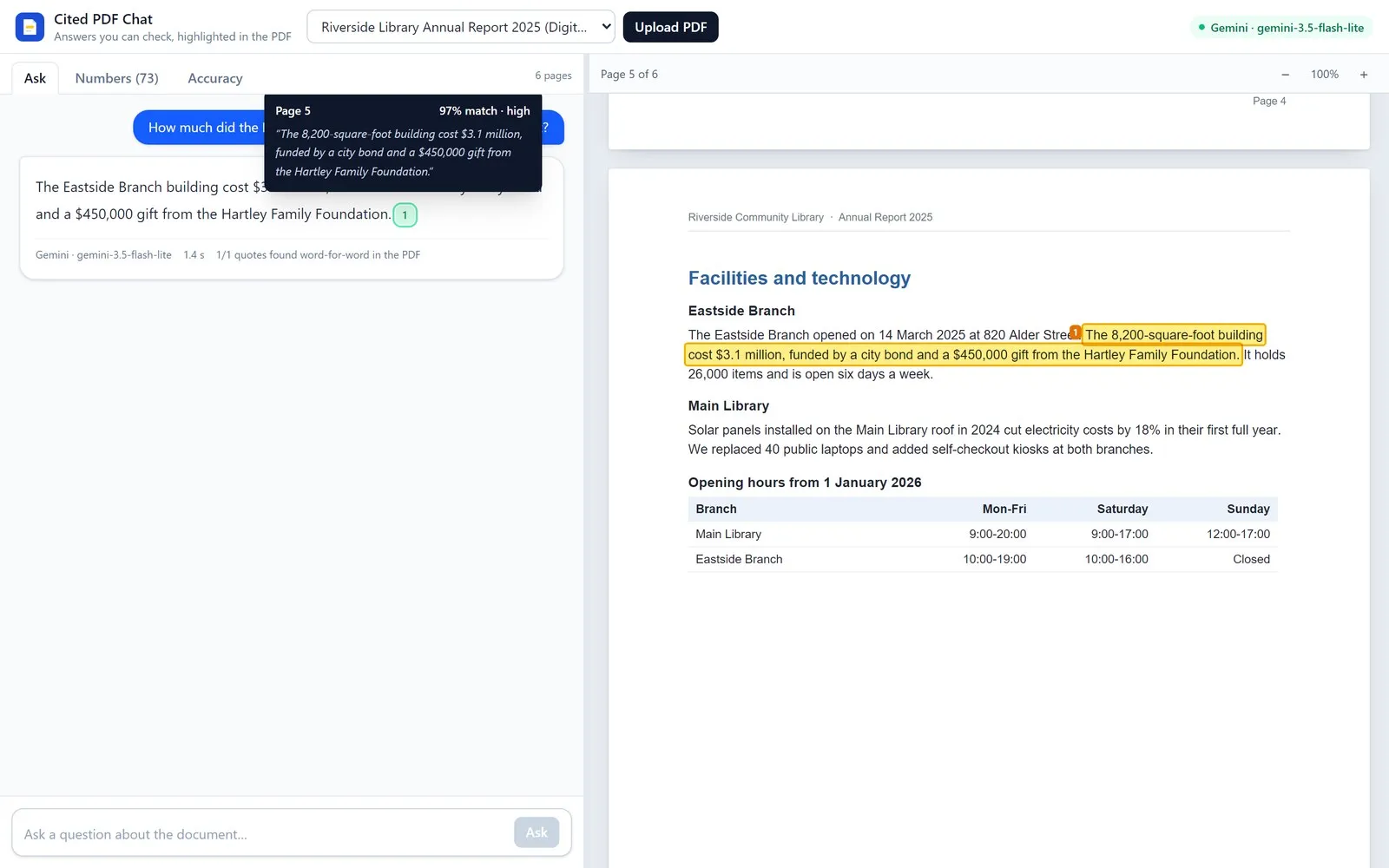The width and height of the screenshot is (1389, 868).
Task: Click the 'Main Library' subheading
Action: pyautogui.click(x=728, y=405)
